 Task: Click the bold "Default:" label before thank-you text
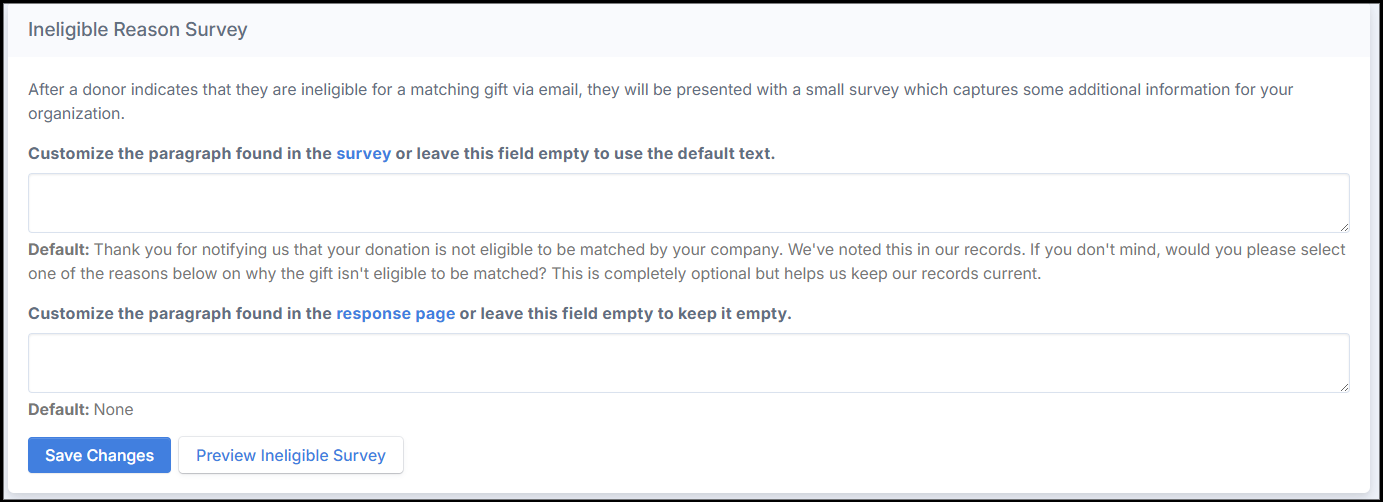pos(59,249)
